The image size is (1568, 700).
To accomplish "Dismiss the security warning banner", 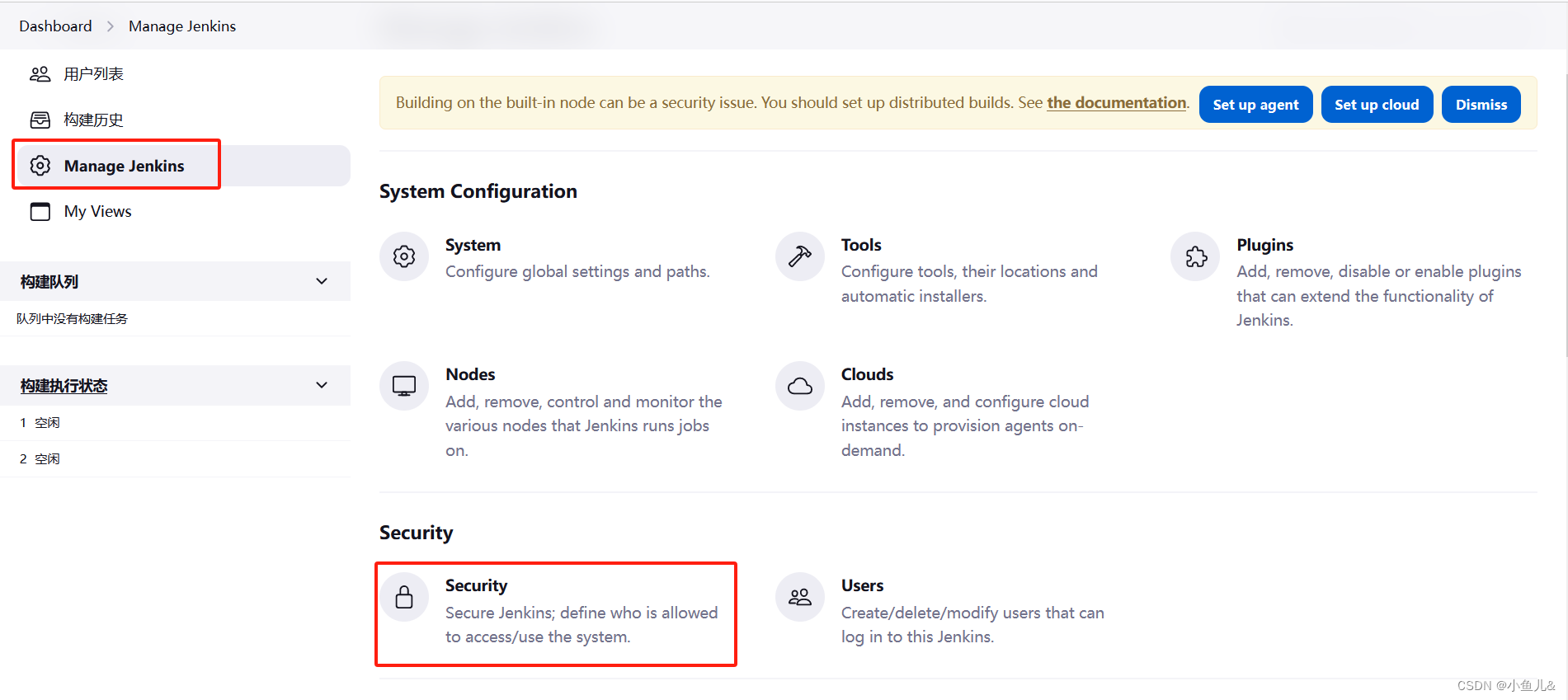I will [1481, 105].
